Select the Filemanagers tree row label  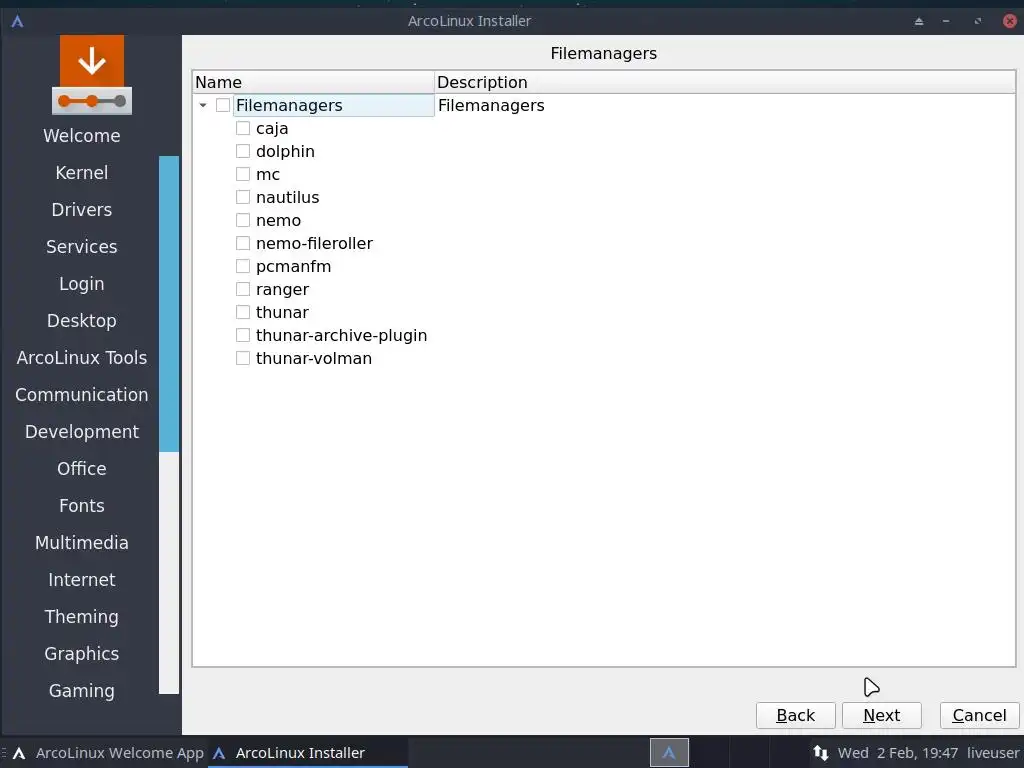click(x=289, y=105)
